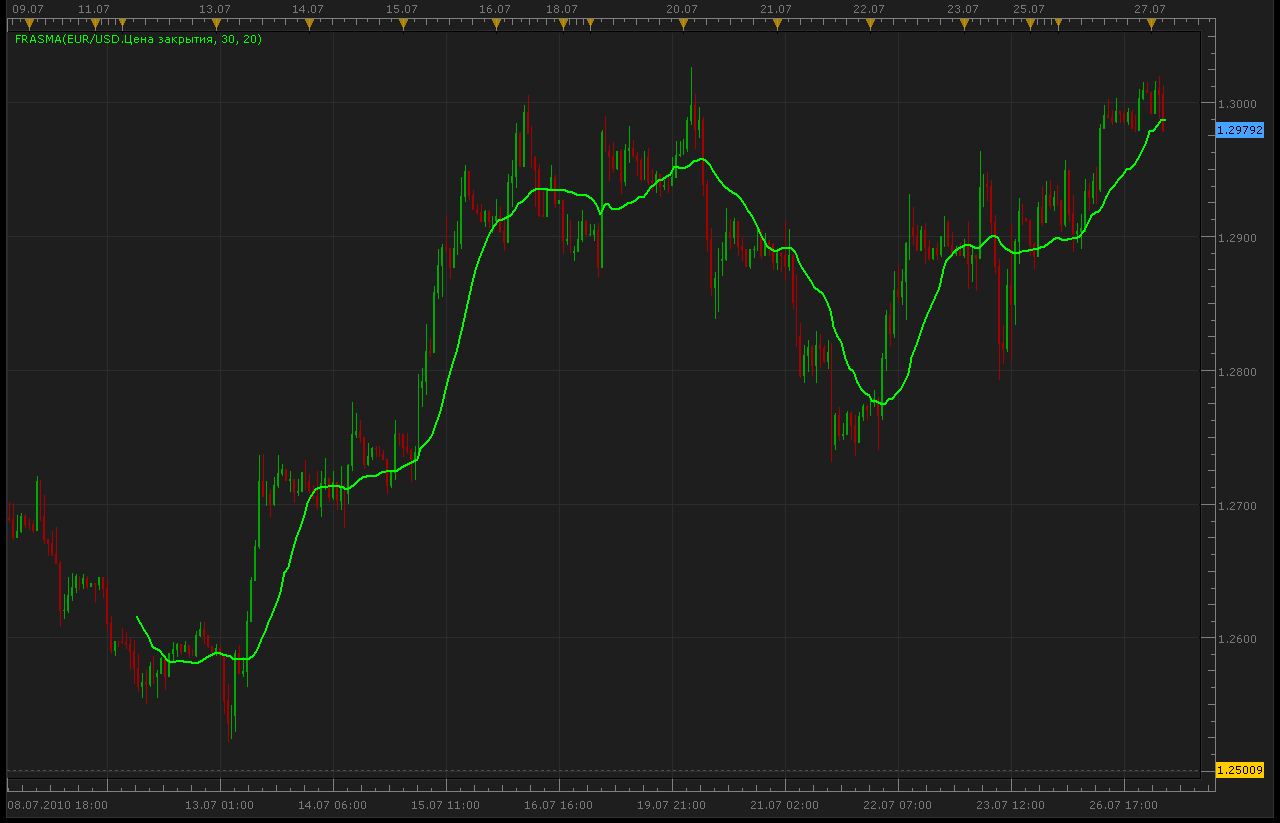Click the orange triangle marker under 21.07
The height and width of the screenshot is (823, 1280).
pyautogui.click(x=777, y=23)
